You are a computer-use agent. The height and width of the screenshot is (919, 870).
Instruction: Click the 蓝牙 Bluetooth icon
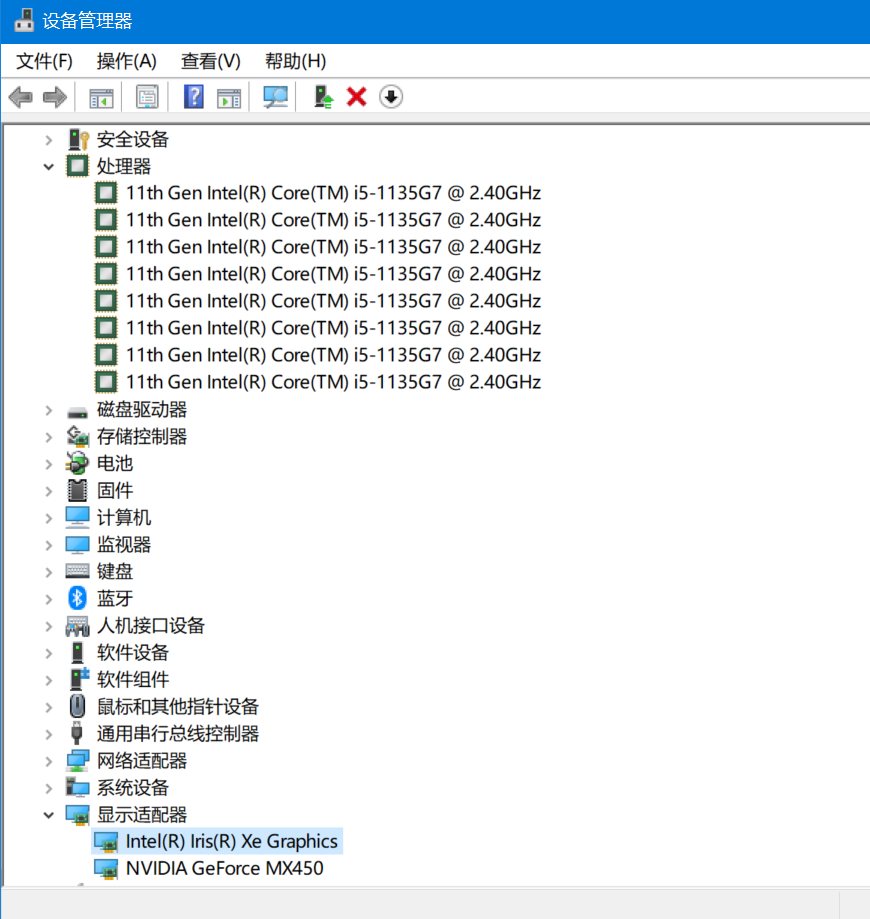coord(77,598)
